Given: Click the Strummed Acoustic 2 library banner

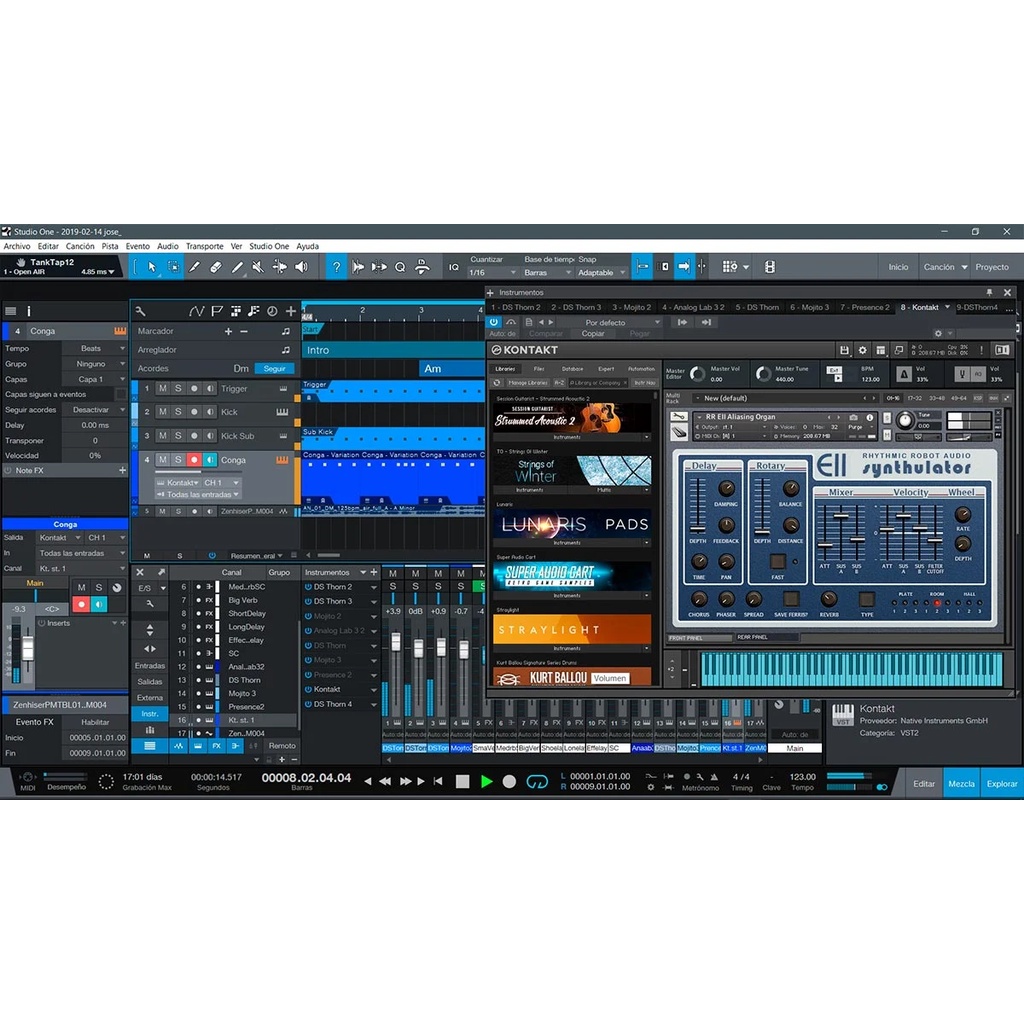Looking at the screenshot, I should click(572, 419).
